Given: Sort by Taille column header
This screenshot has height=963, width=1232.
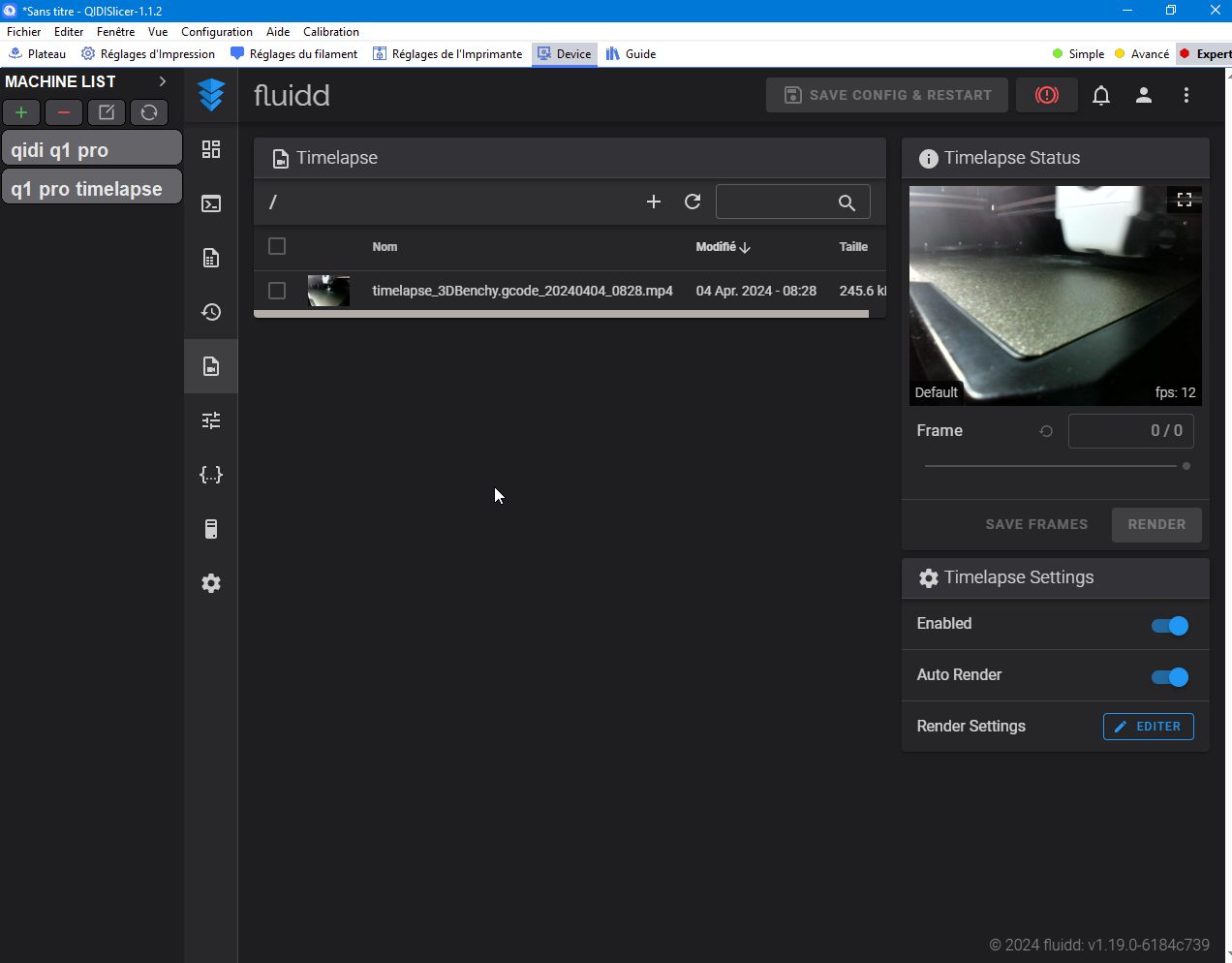Looking at the screenshot, I should coord(853,247).
